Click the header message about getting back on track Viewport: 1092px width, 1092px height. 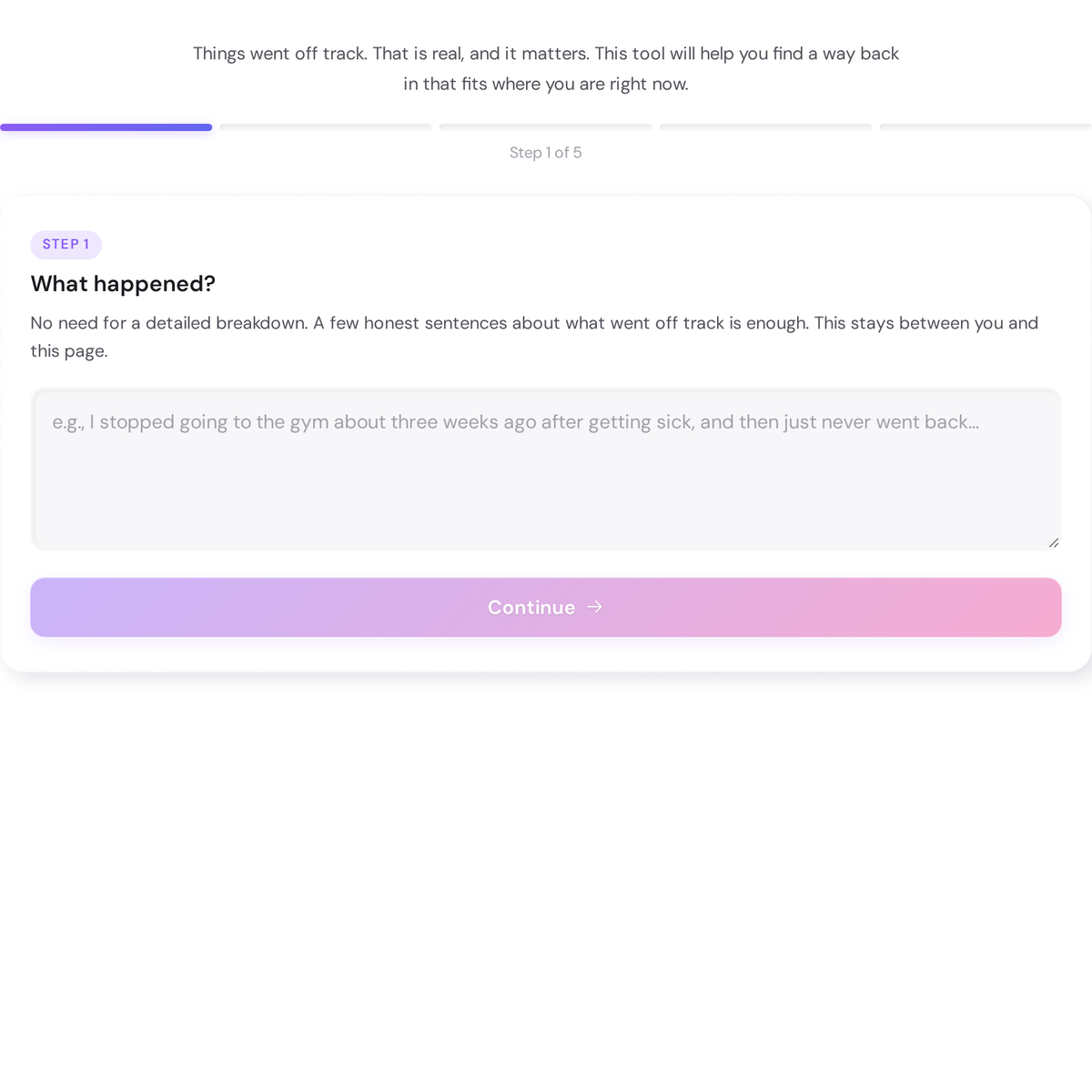[x=546, y=67]
